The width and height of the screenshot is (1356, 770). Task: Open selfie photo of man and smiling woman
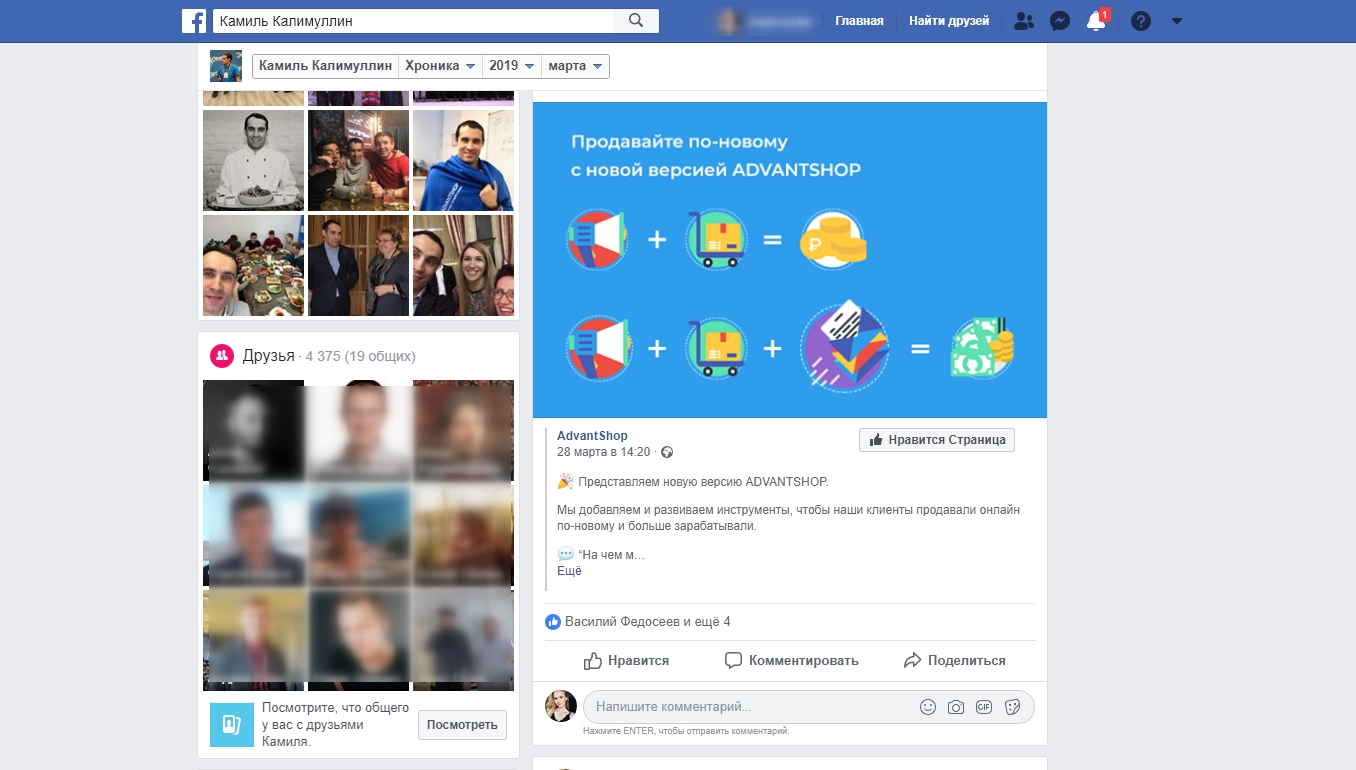463,265
